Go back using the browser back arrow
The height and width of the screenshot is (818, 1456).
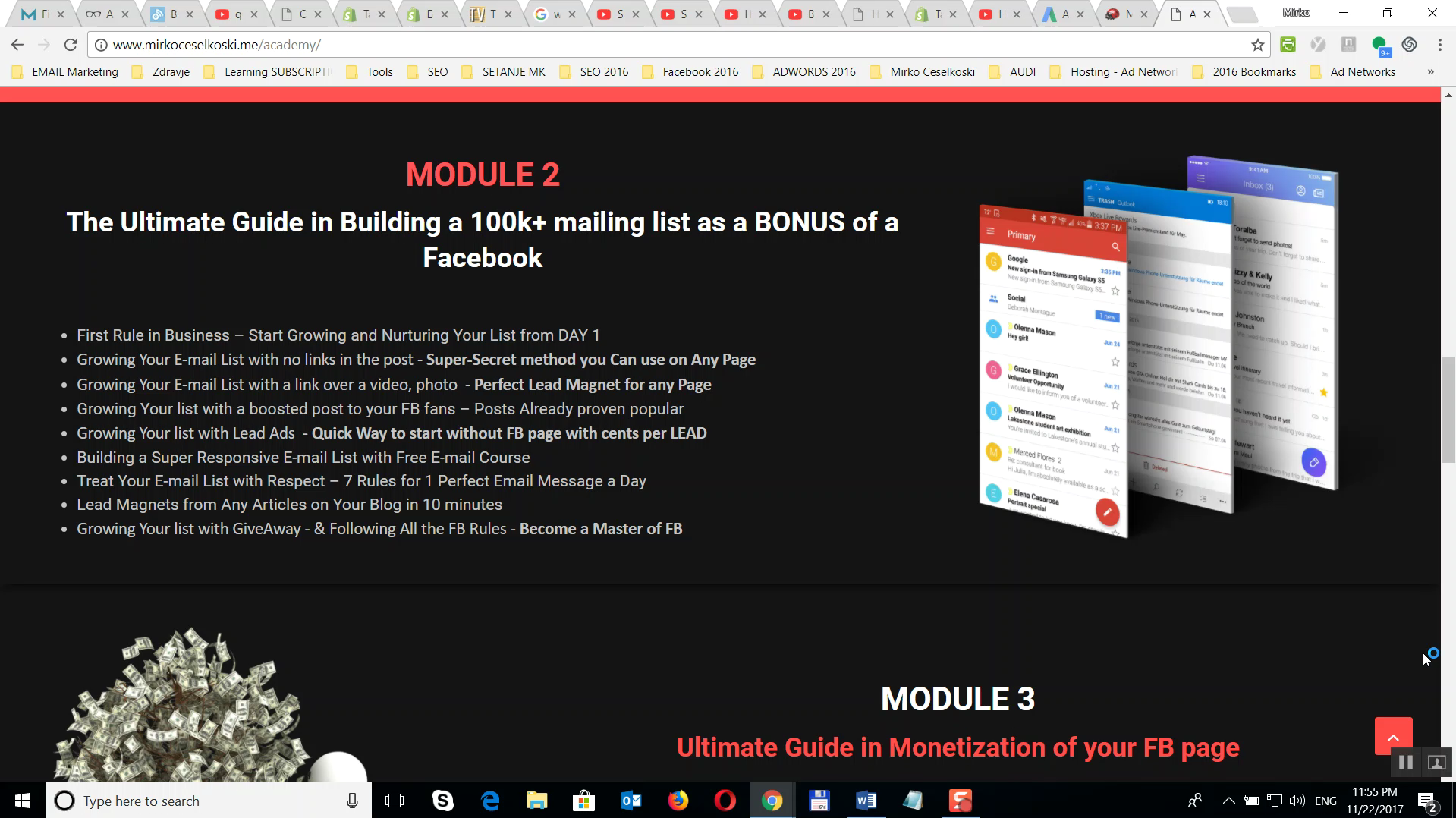coord(17,45)
